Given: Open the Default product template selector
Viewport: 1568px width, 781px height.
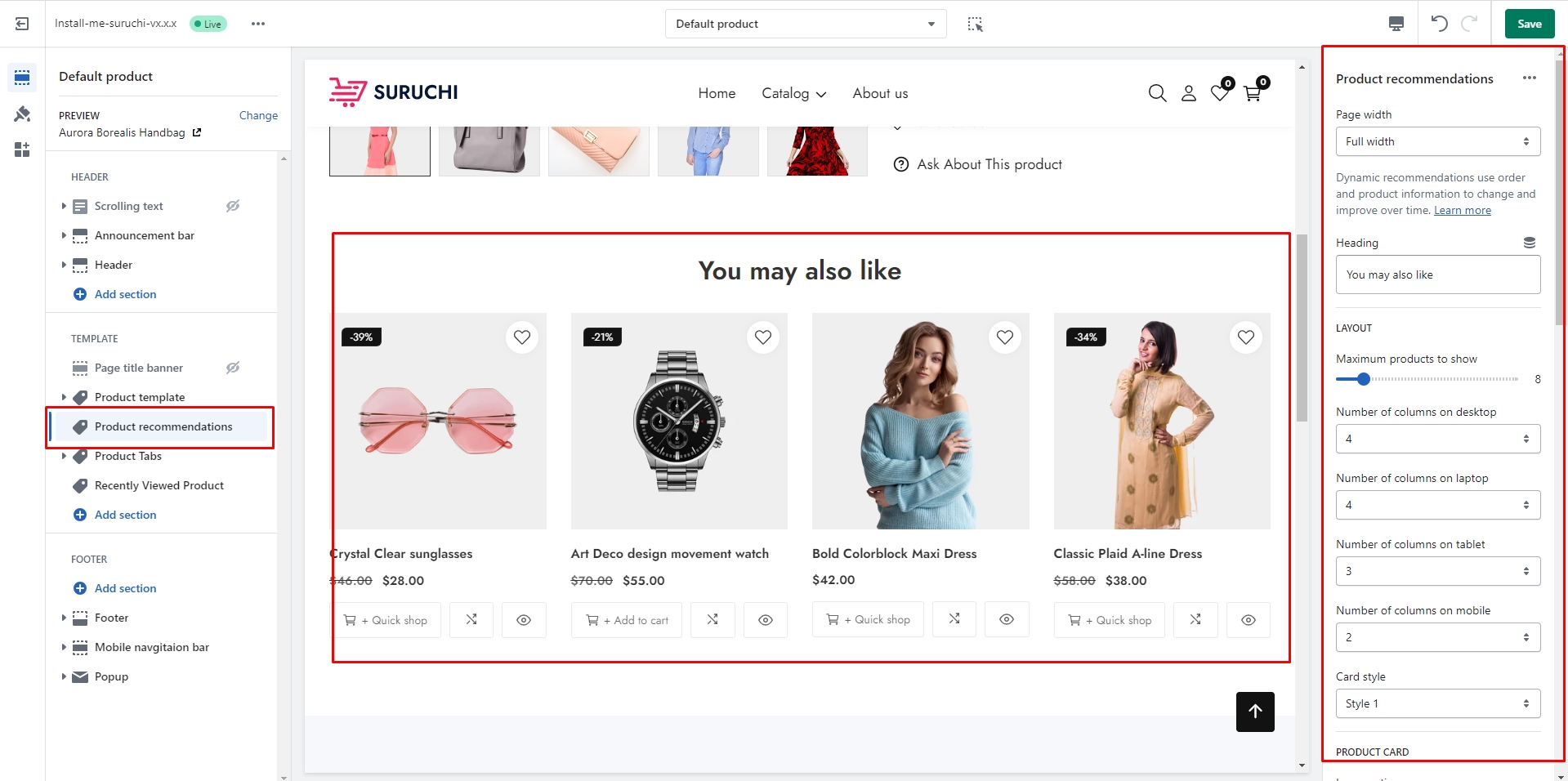Looking at the screenshot, I should click(805, 24).
